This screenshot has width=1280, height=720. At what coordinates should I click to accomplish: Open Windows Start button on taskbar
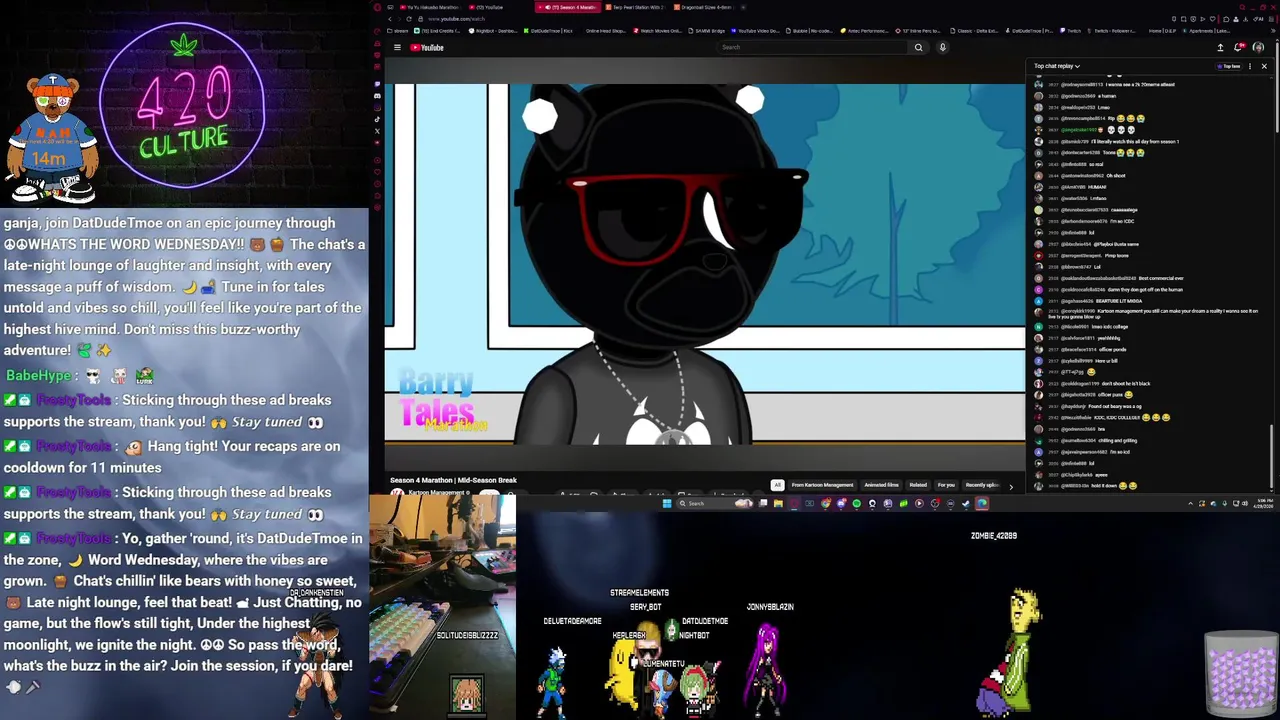[x=667, y=503]
